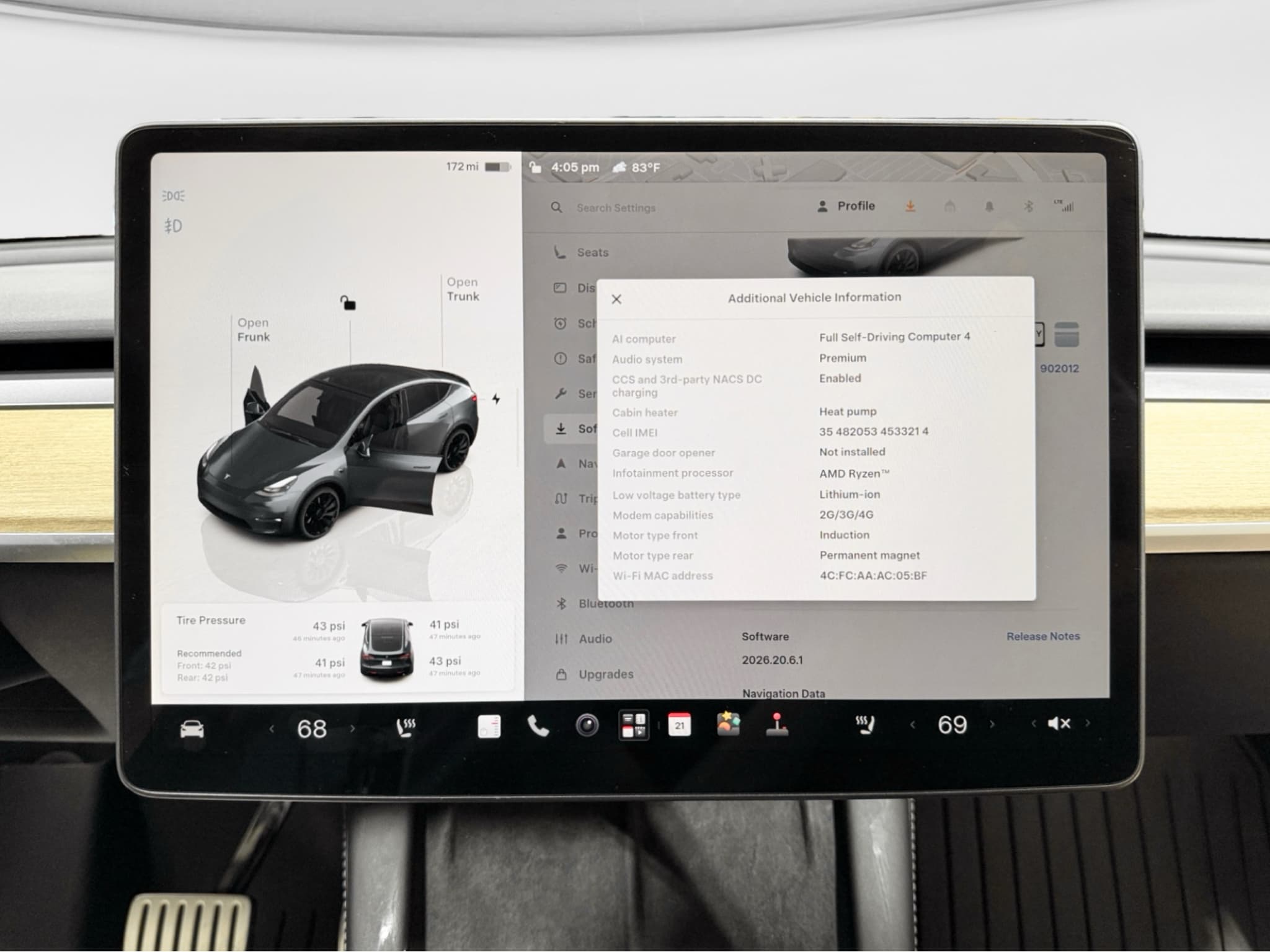This screenshot has width=1270, height=952.
Task: Open the Profile selector
Action: pyautogui.click(x=846, y=206)
